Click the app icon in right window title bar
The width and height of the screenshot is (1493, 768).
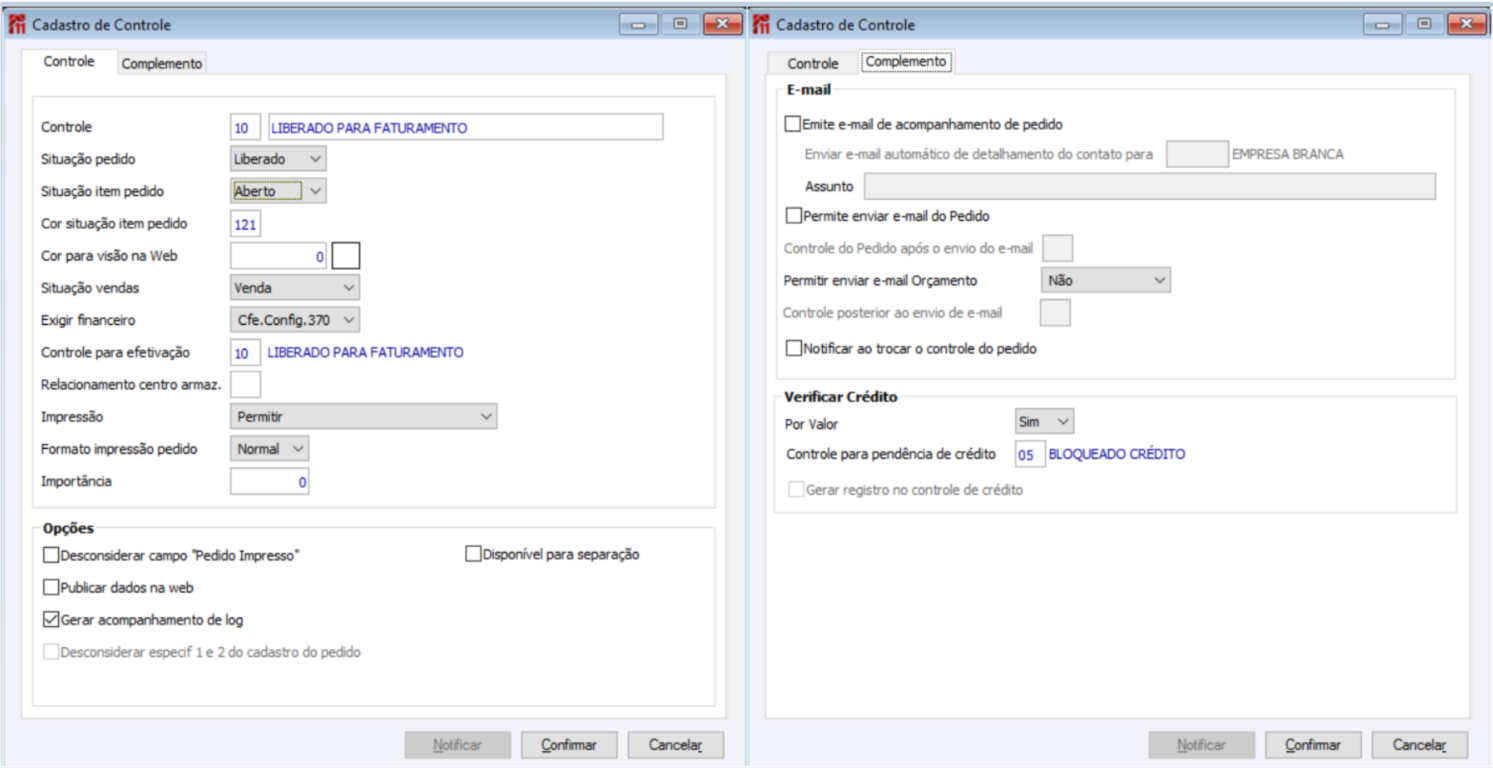coord(761,24)
